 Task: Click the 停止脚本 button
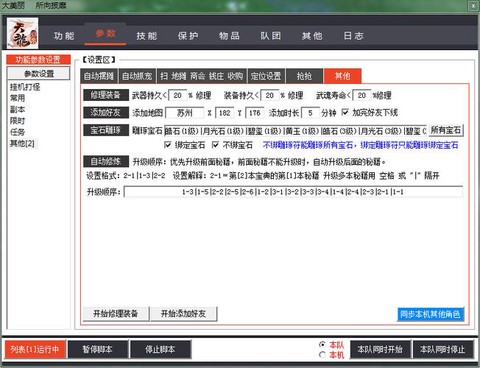pos(160,349)
